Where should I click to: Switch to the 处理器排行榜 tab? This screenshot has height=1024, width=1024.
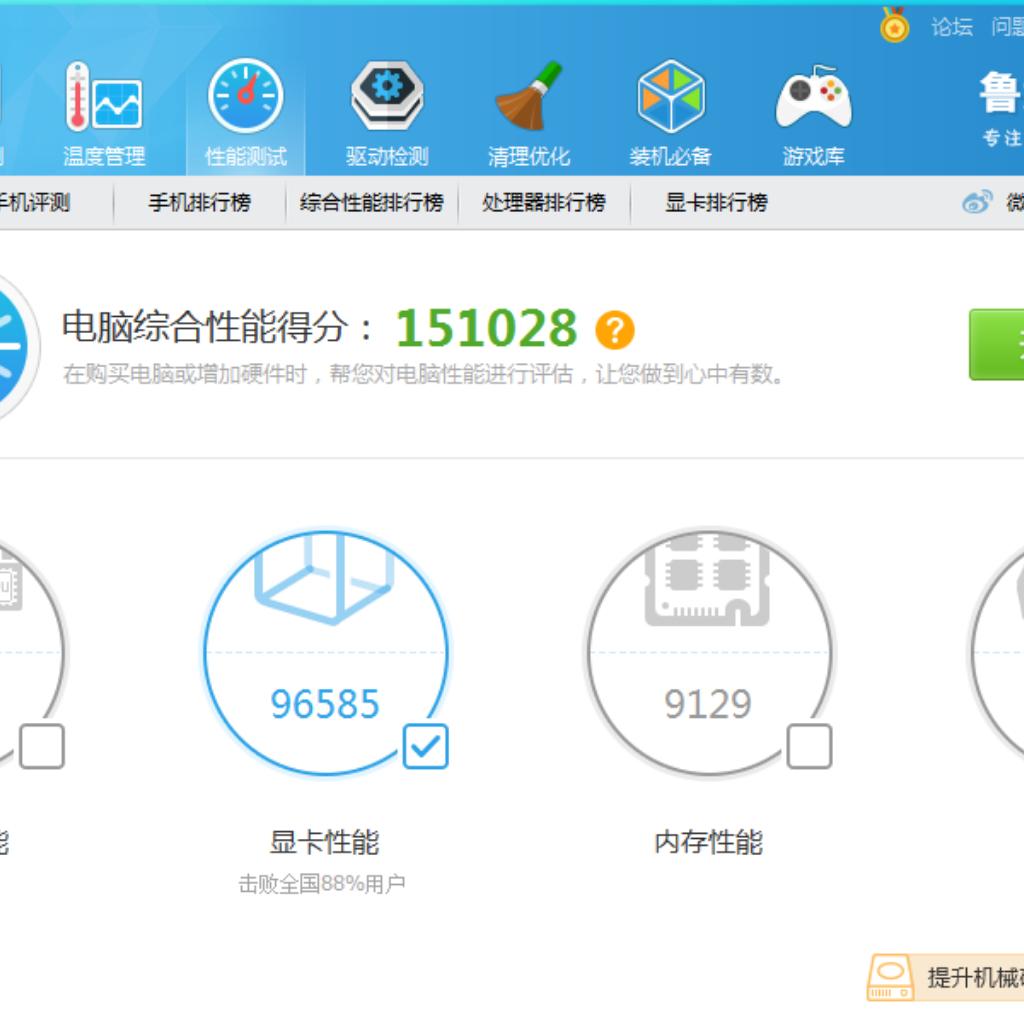pyautogui.click(x=543, y=203)
